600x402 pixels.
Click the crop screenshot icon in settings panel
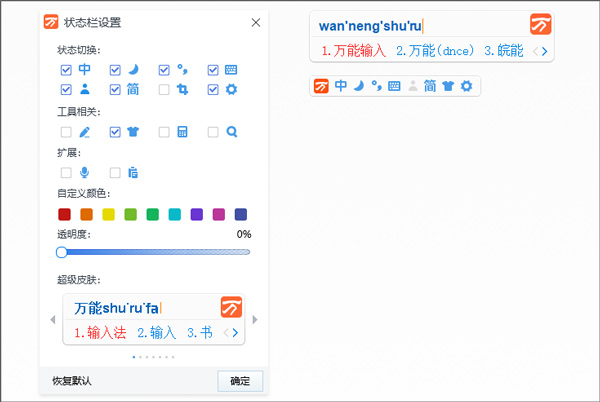183,89
